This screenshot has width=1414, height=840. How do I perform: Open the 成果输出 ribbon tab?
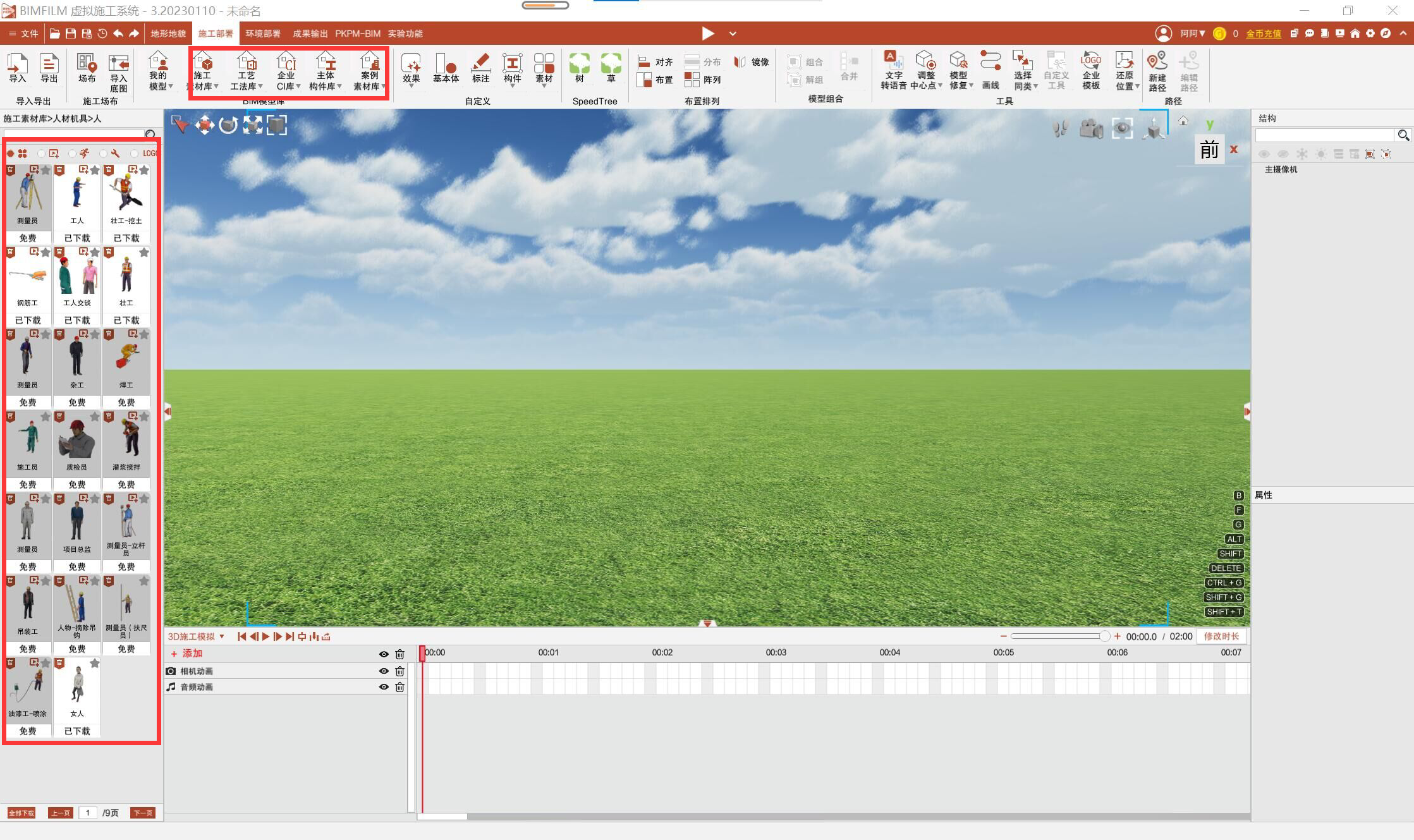(x=310, y=33)
